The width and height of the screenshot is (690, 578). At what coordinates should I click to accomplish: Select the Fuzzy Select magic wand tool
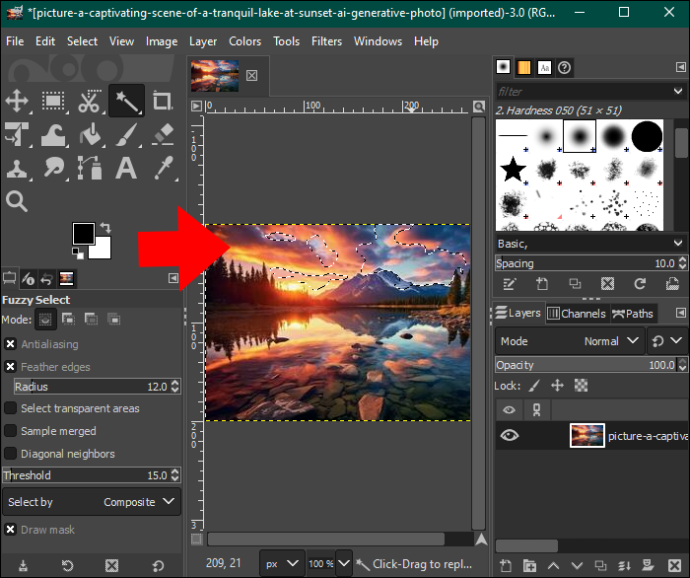[x=126, y=101]
